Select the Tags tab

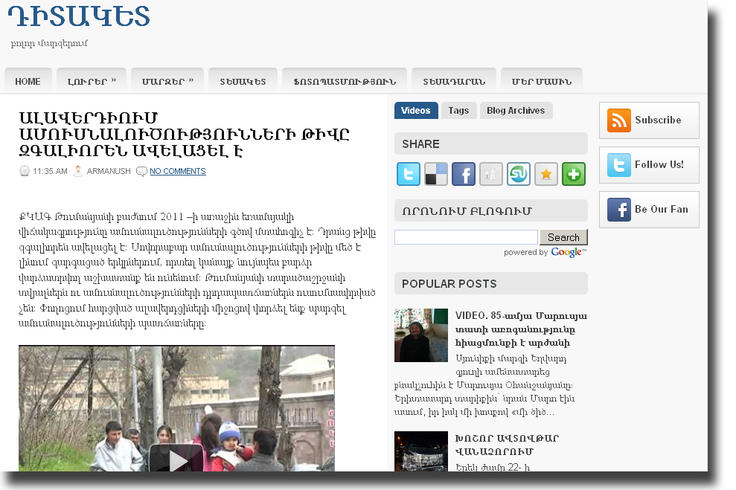tap(458, 111)
